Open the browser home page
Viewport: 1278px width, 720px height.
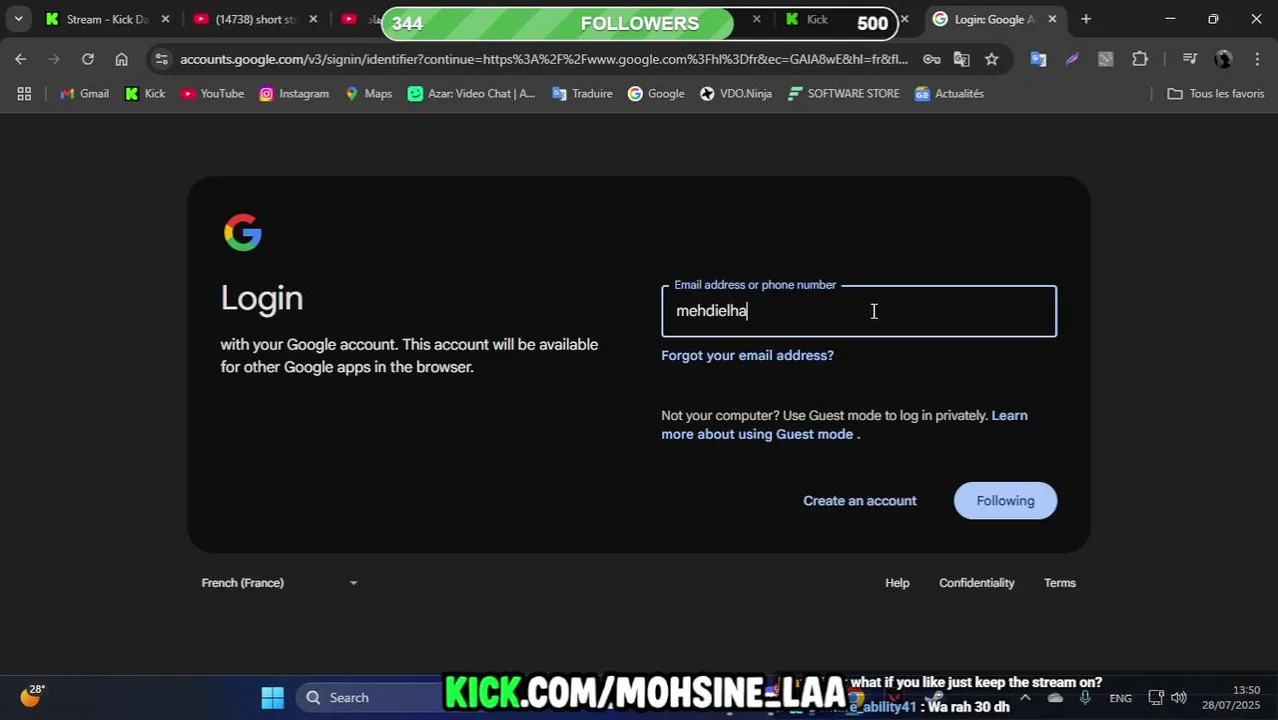(121, 59)
